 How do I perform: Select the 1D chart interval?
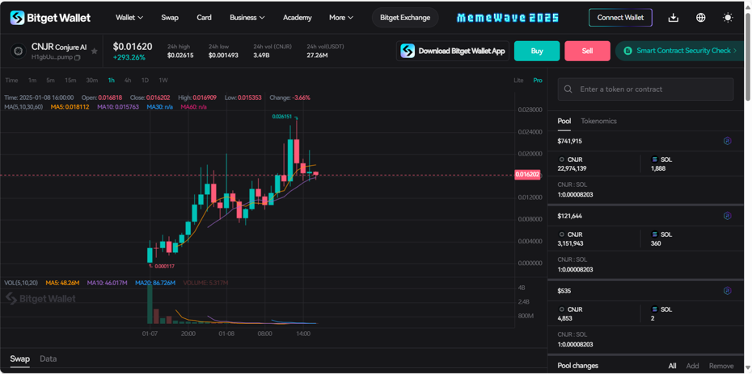[144, 80]
